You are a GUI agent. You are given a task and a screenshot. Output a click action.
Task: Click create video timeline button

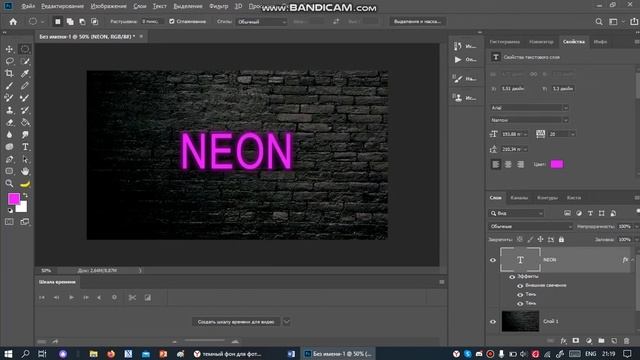[x=236, y=322]
